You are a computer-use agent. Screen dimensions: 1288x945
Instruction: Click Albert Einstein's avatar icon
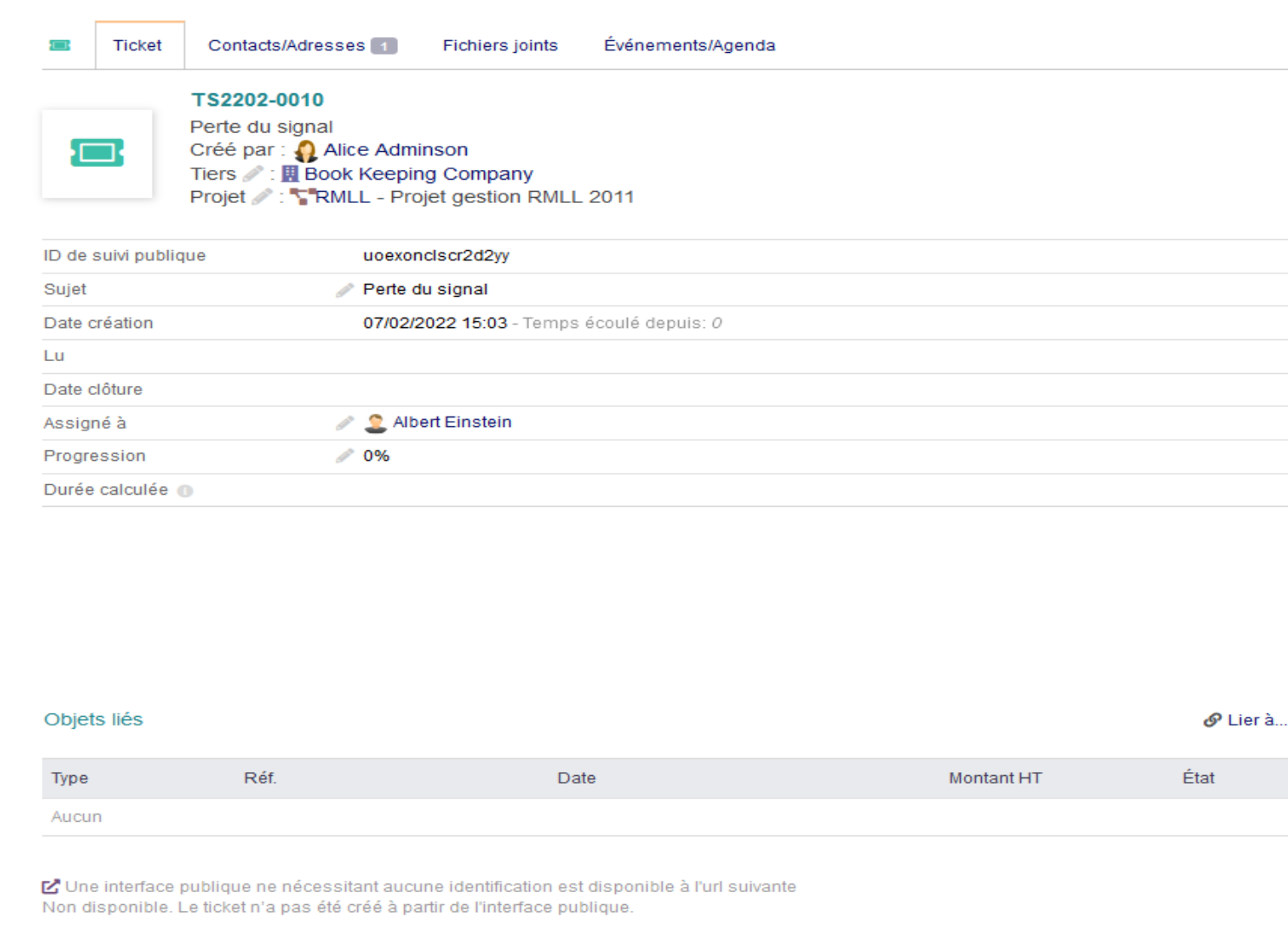(376, 423)
